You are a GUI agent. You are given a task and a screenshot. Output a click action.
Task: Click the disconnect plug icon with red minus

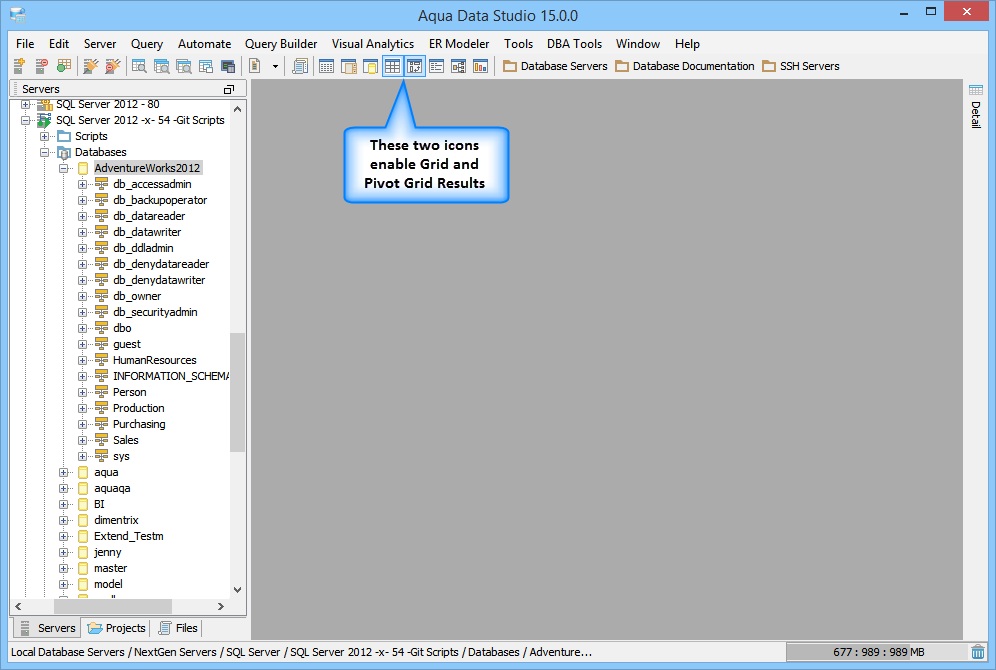pos(113,65)
